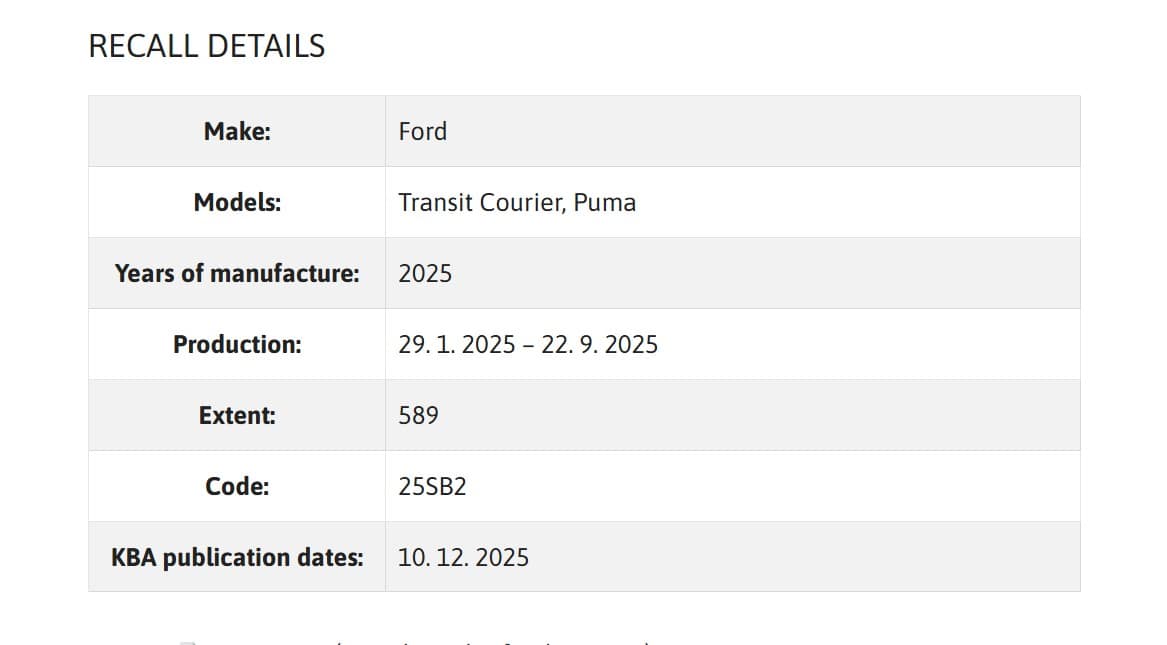Select the 2025 year of manufacture value
1167x645 pixels.
pos(425,273)
